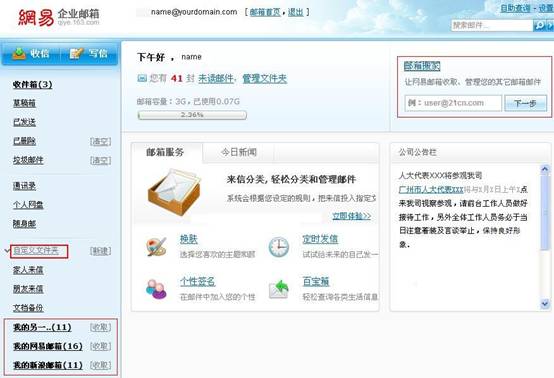Click announcement board scroll down arrow
This screenshot has width=554, height=378.
point(545,303)
